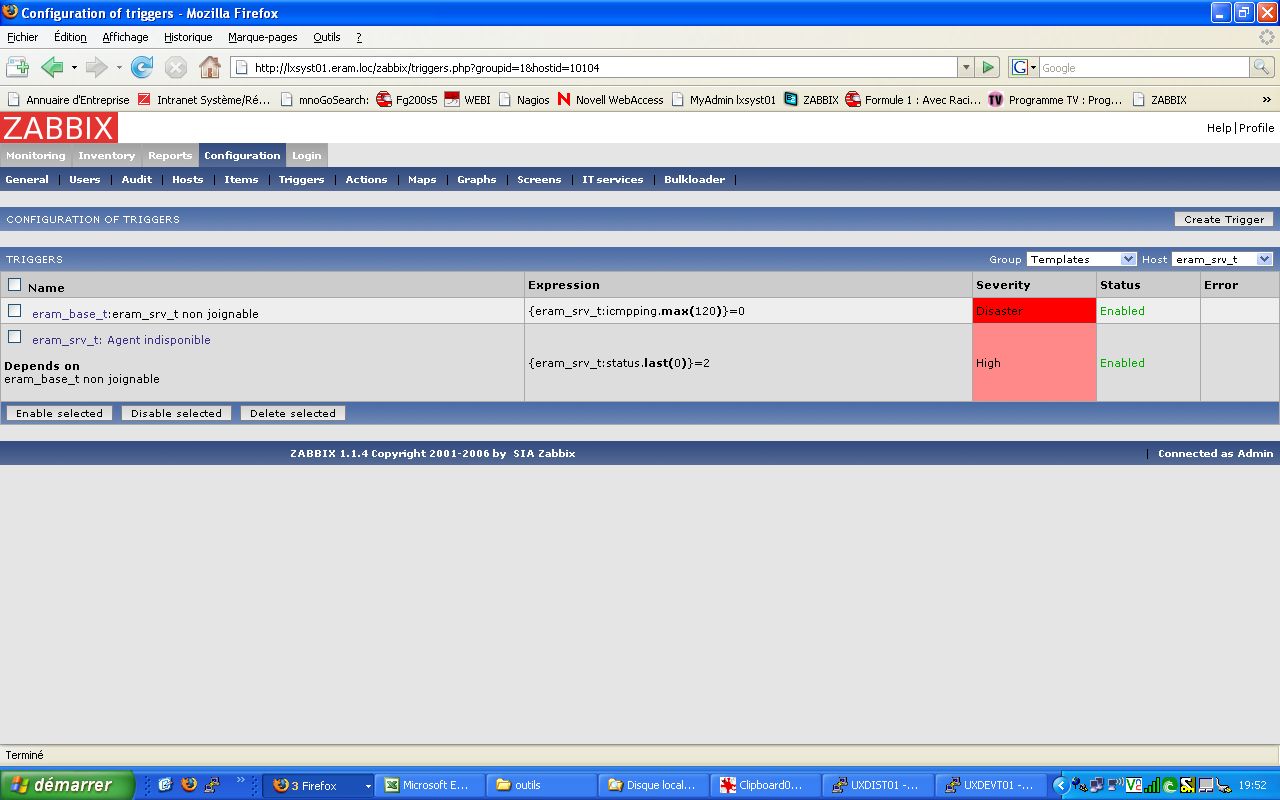This screenshot has height=800, width=1280.
Task: Expand the Firefox taskbar group dropdown
Action: coord(368,786)
